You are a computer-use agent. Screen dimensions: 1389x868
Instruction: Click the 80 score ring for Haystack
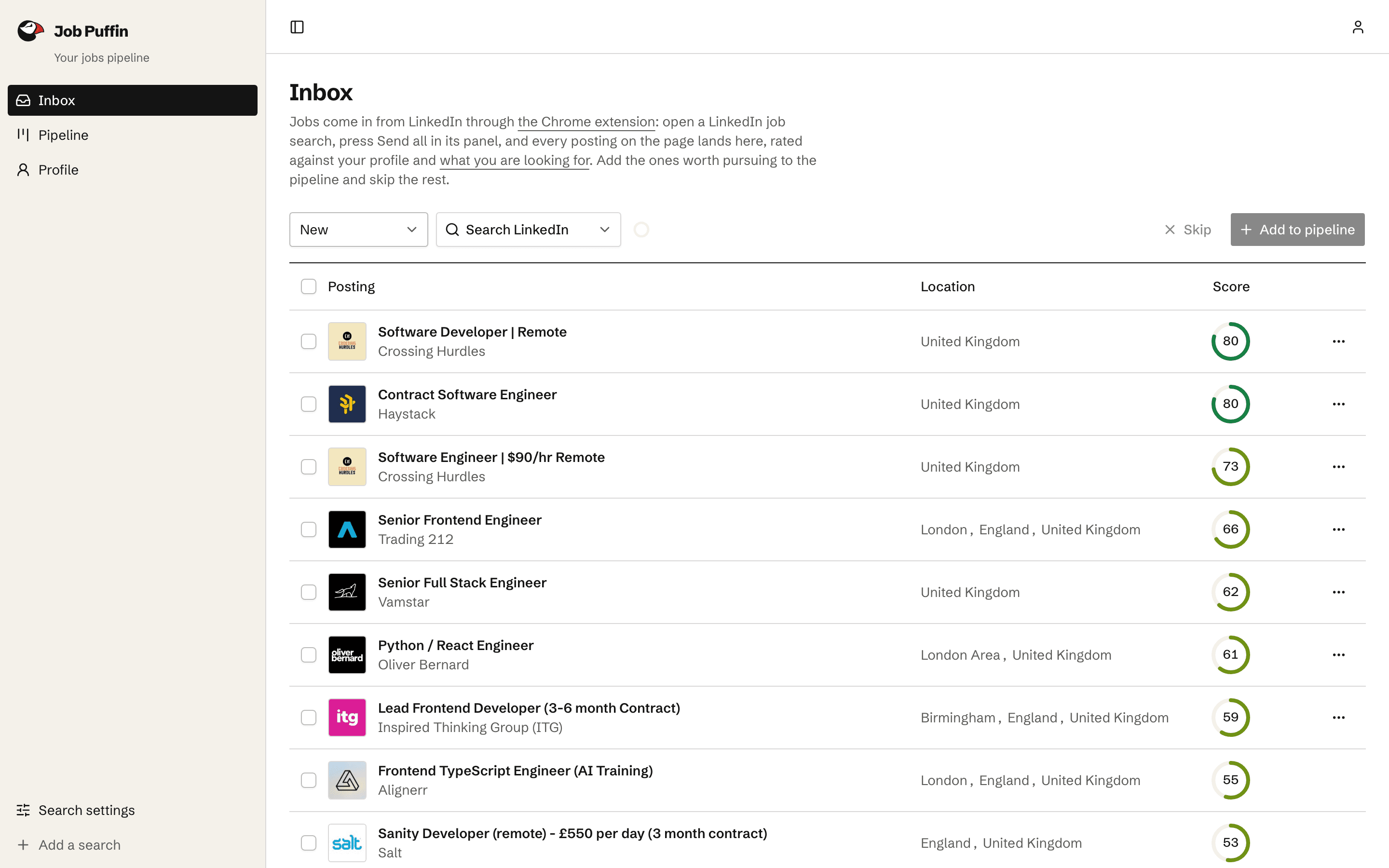1231,404
